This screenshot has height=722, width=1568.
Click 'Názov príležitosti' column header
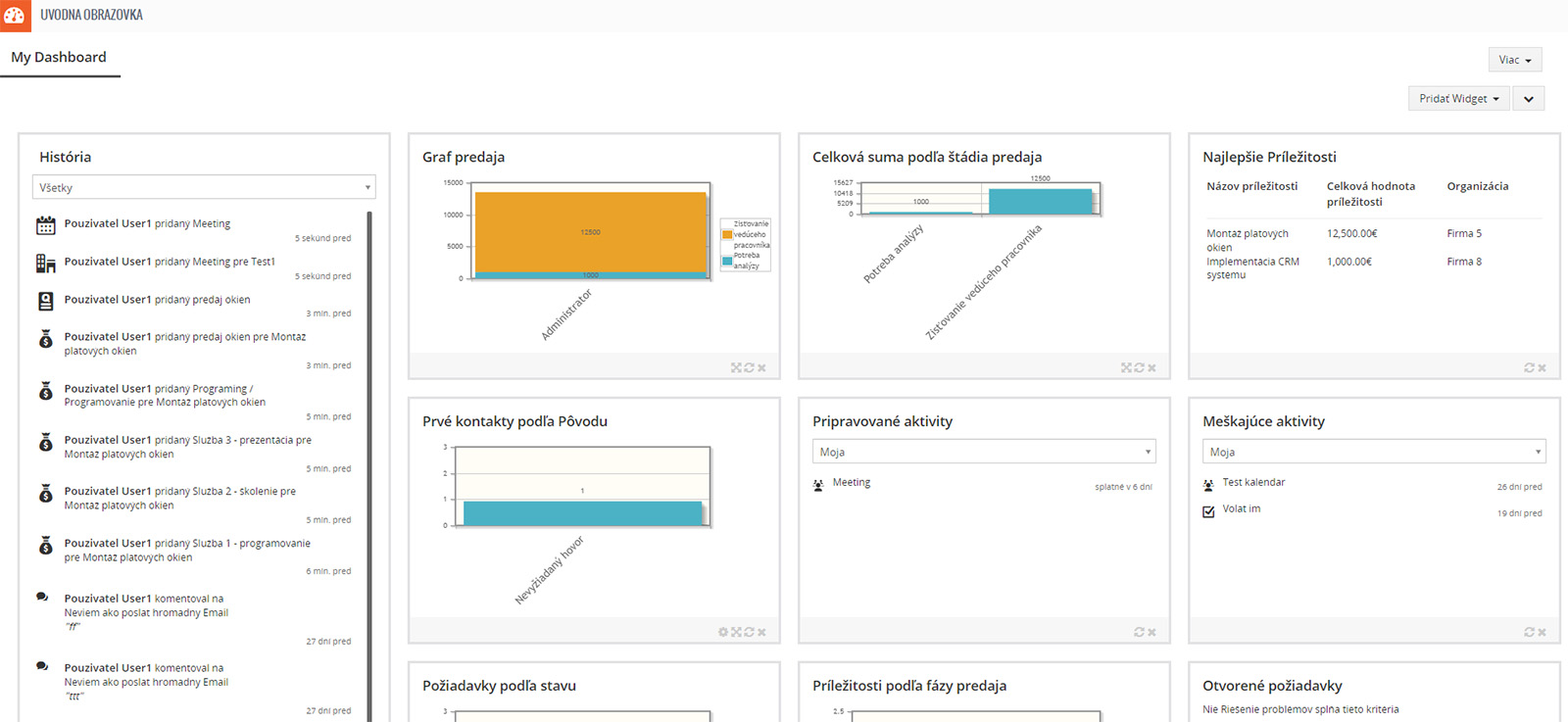point(1251,186)
